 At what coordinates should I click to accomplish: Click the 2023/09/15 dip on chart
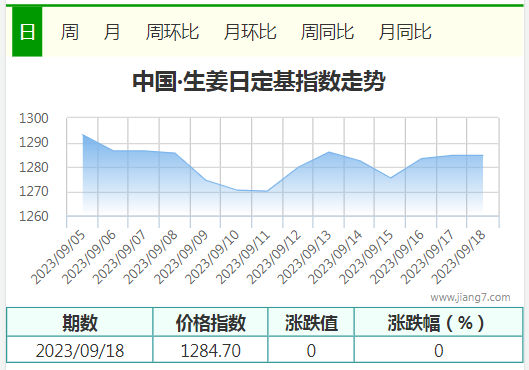[x=390, y=178]
